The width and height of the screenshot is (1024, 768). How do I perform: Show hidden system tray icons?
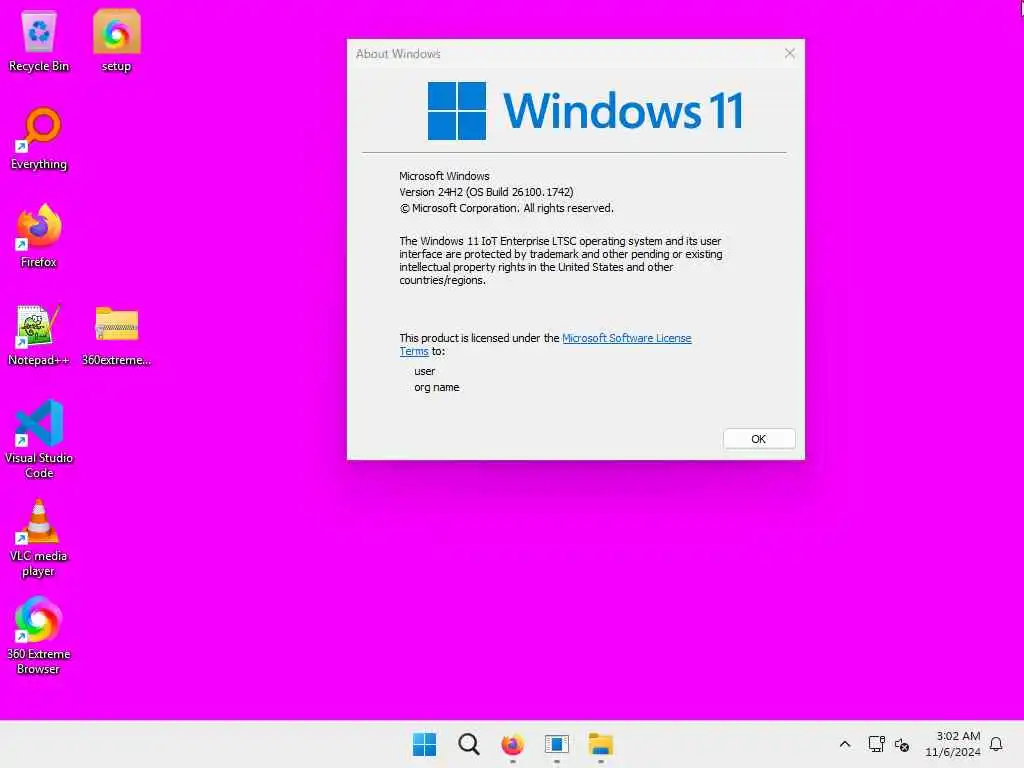(x=844, y=744)
